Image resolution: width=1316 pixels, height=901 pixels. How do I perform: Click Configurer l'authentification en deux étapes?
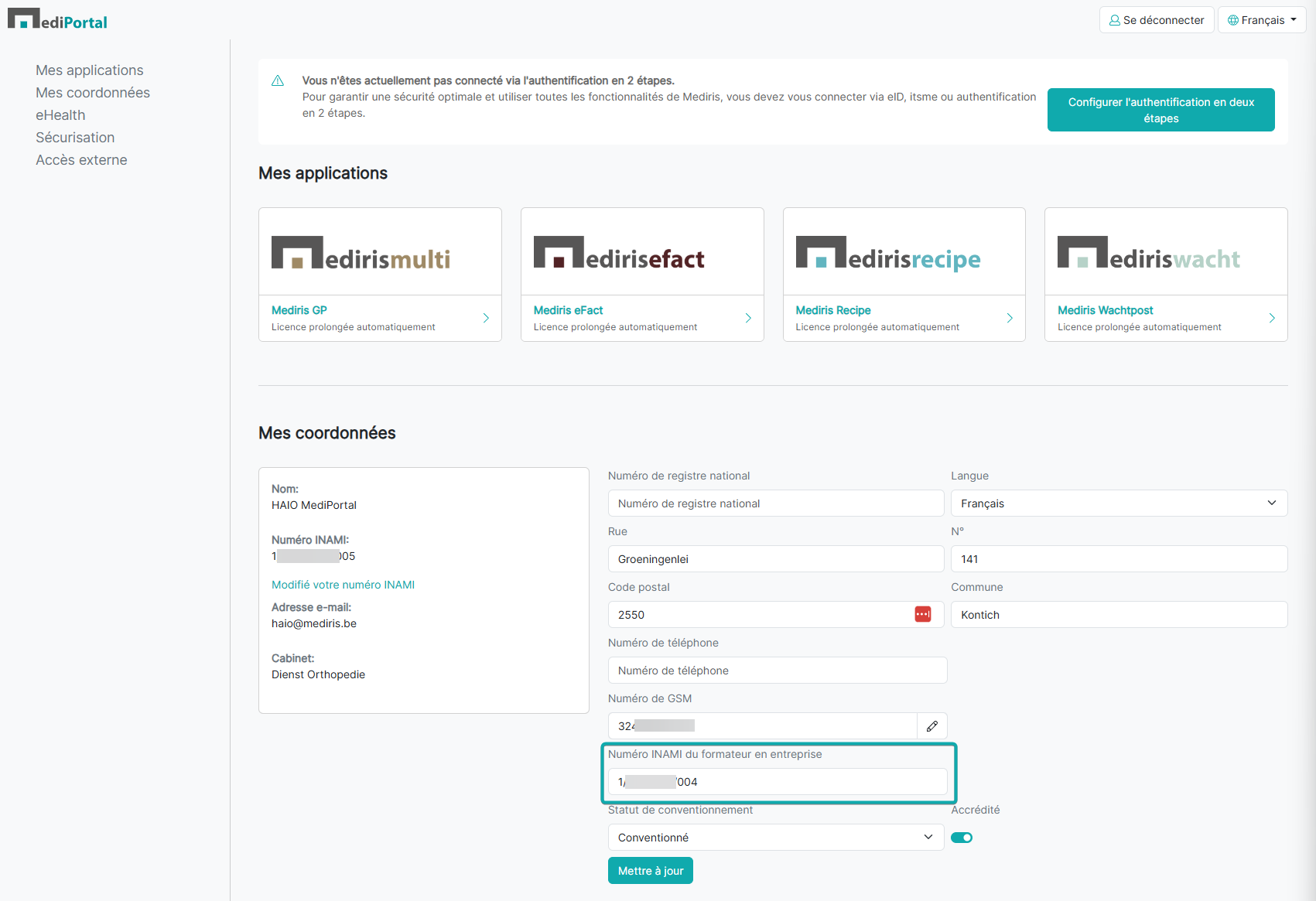tap(1160, 110)
